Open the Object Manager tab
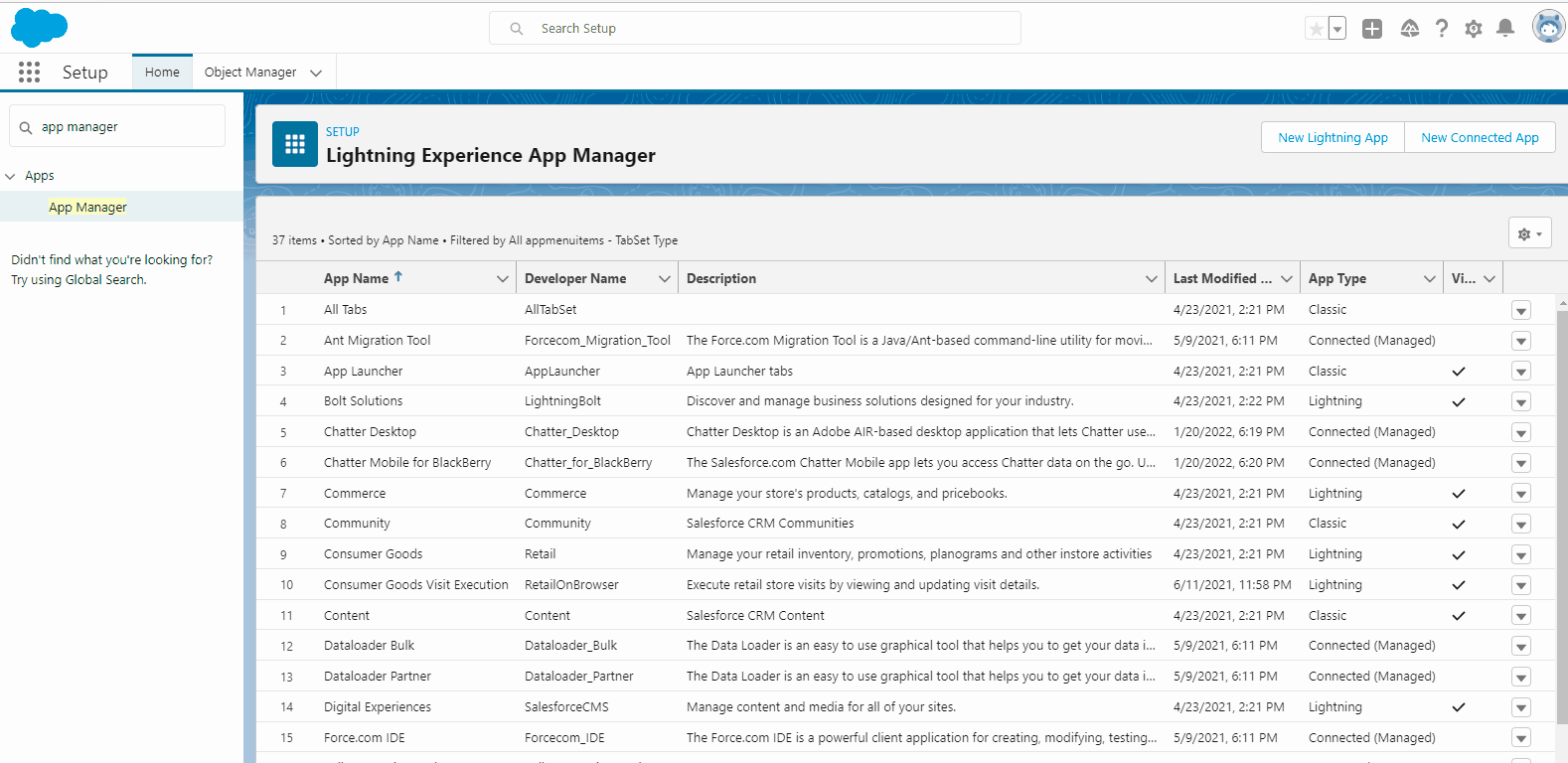The image size is (1568, 763). coord(250,73)
